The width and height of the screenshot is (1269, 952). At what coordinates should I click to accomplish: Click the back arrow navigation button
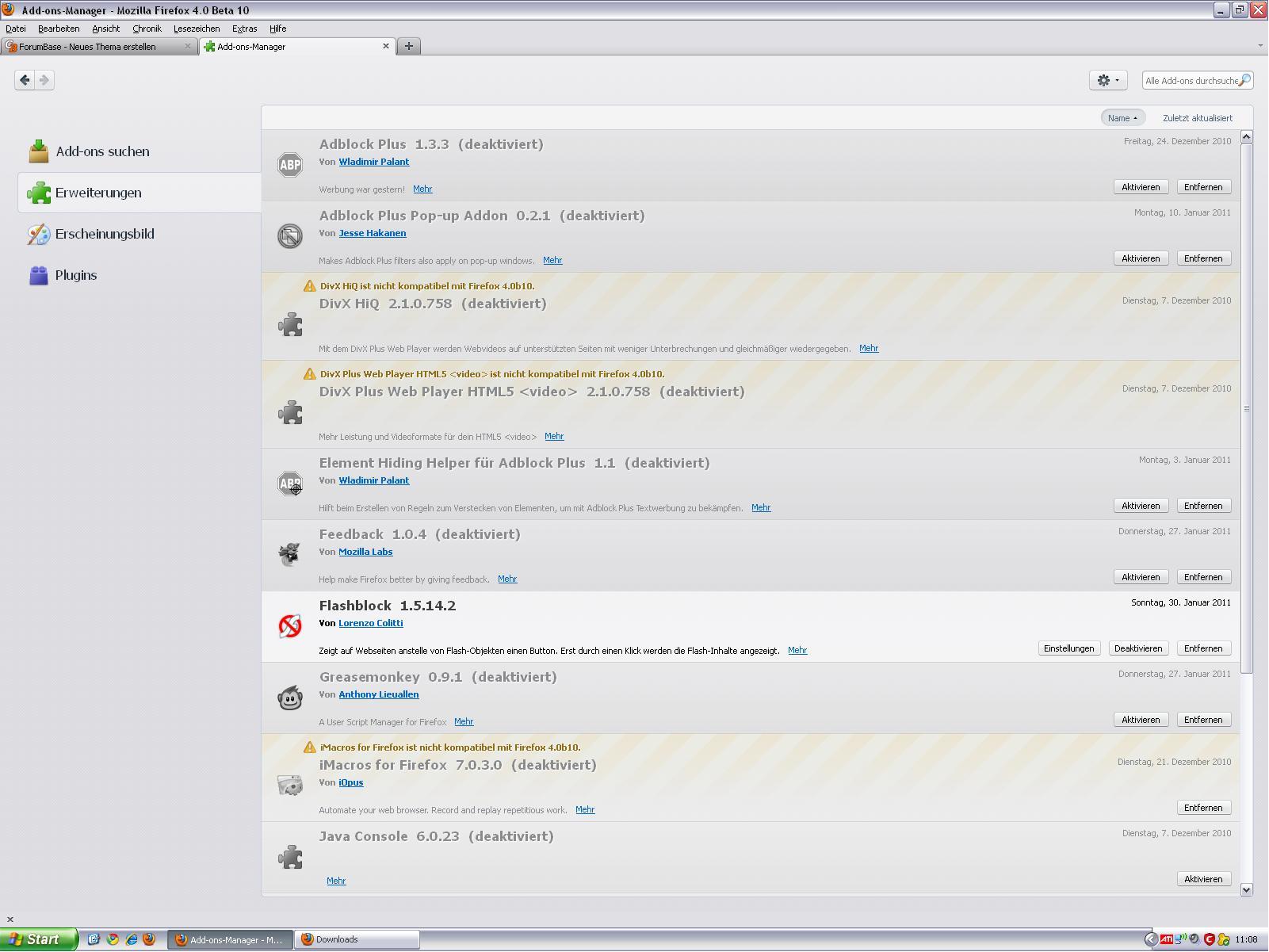pos(25,80)
